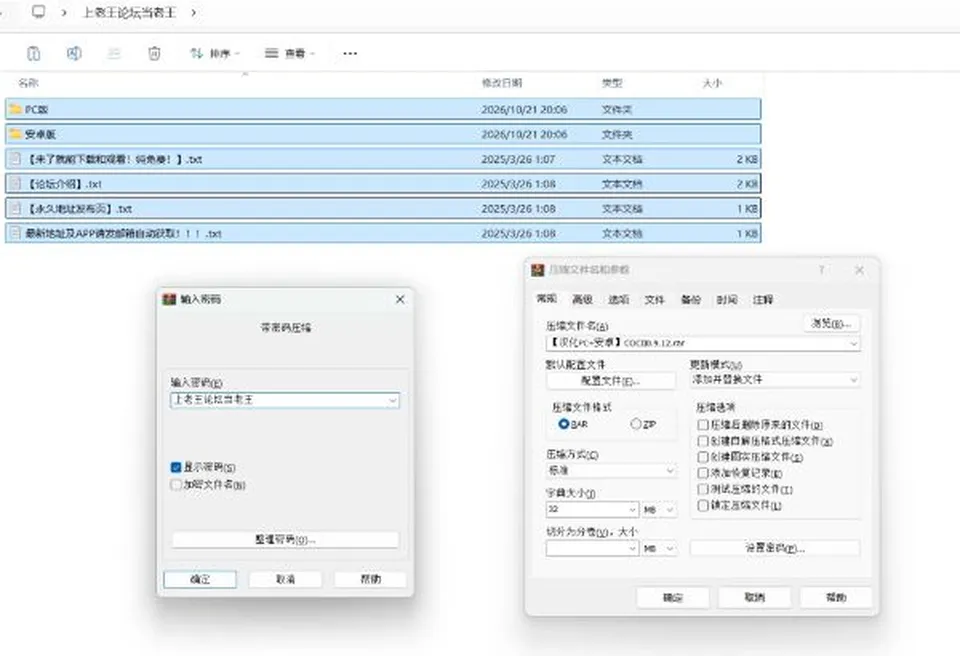Click 取消 in the archive name dialog
The image size is (960, 656).
tap(754, 597)
